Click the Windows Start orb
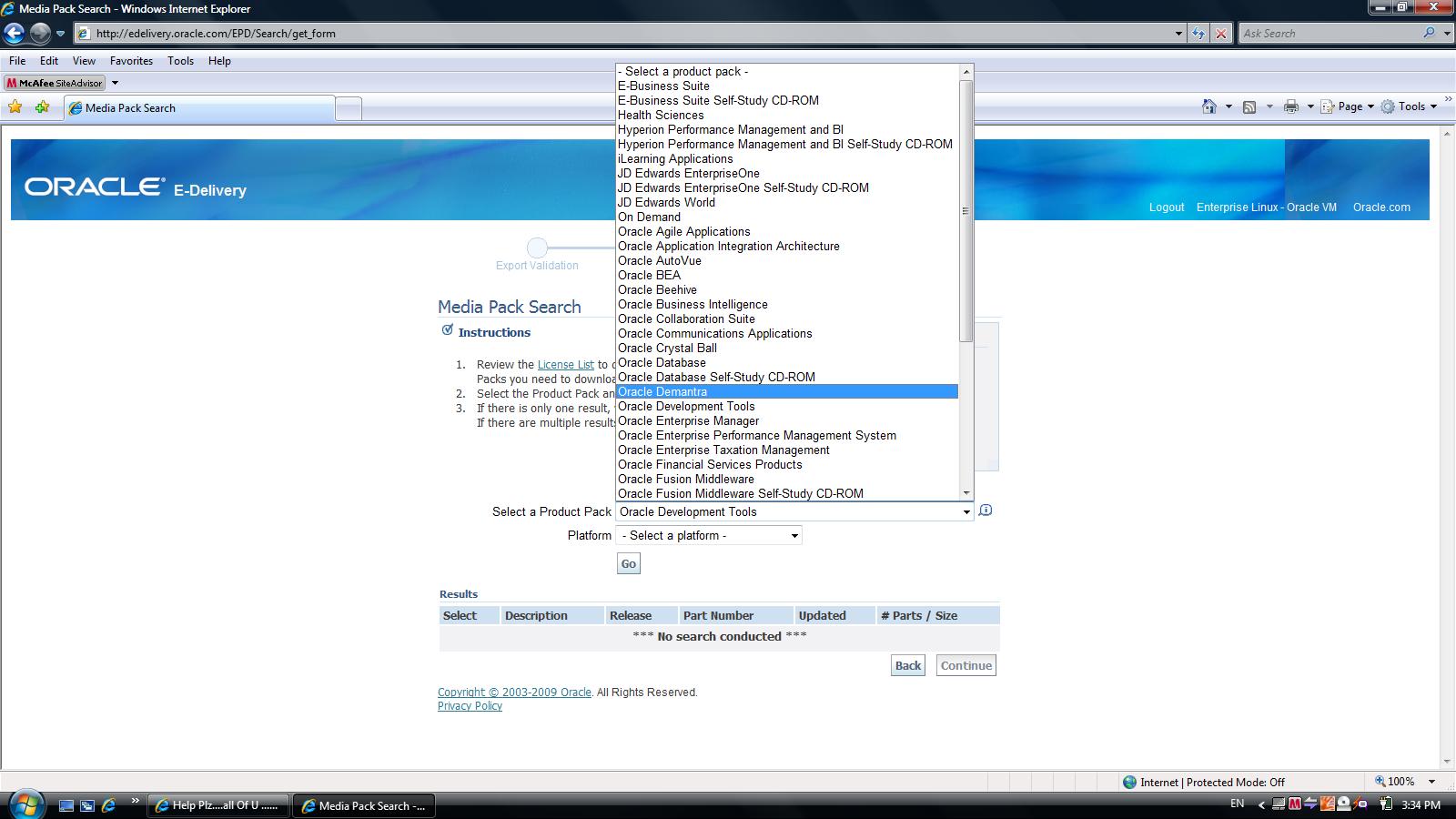 25,804
